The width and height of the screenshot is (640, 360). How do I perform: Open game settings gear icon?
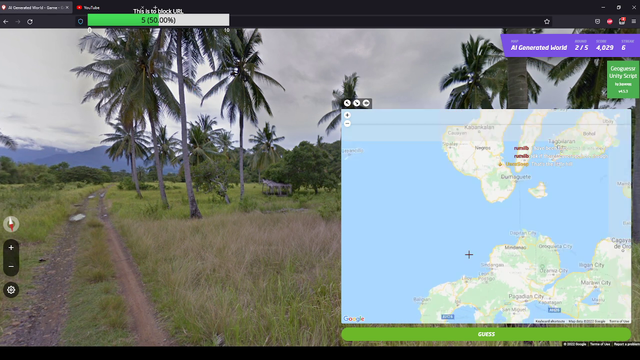point(11,290)
